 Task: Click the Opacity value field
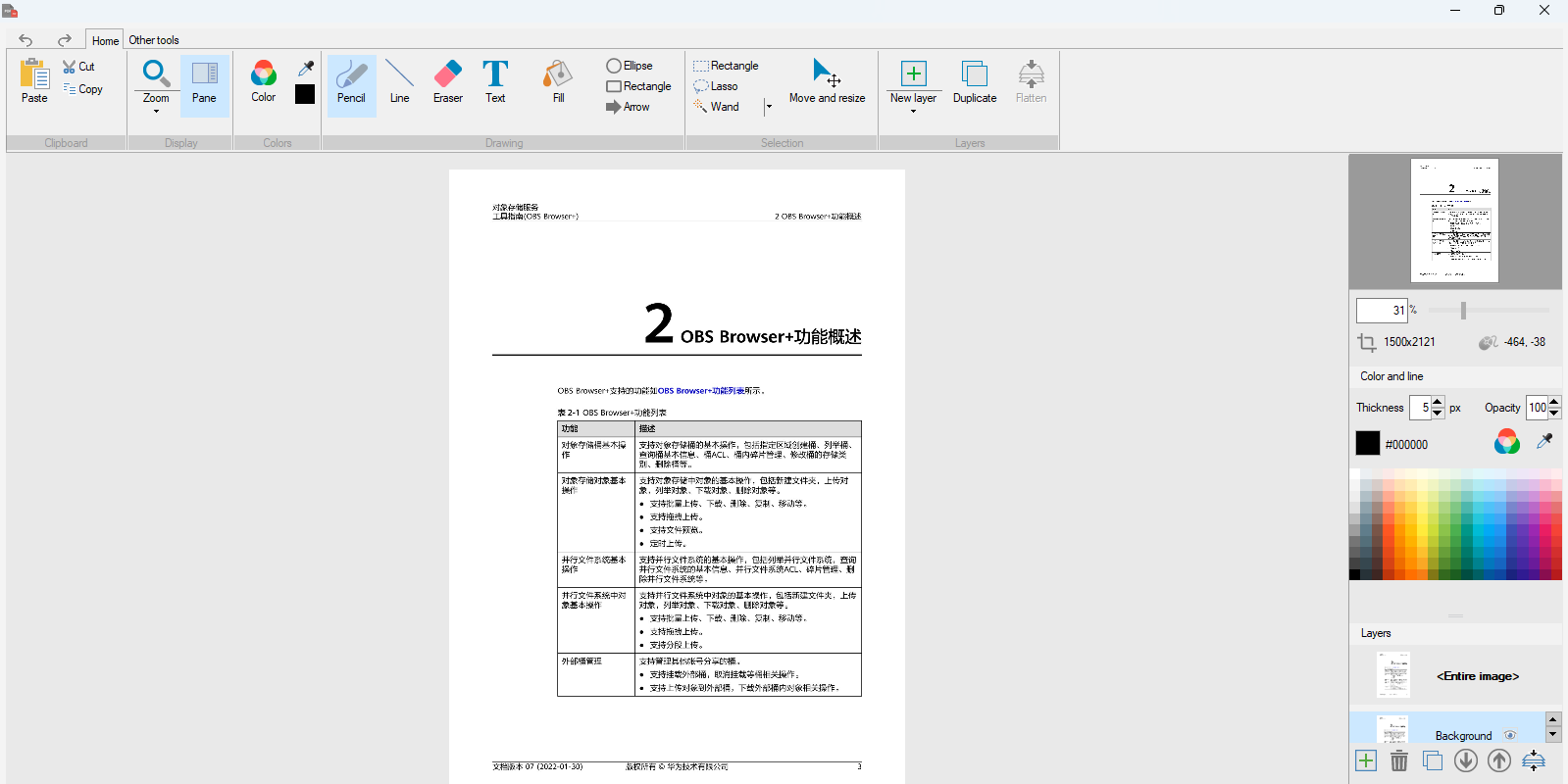click(x=1537, y=408)
